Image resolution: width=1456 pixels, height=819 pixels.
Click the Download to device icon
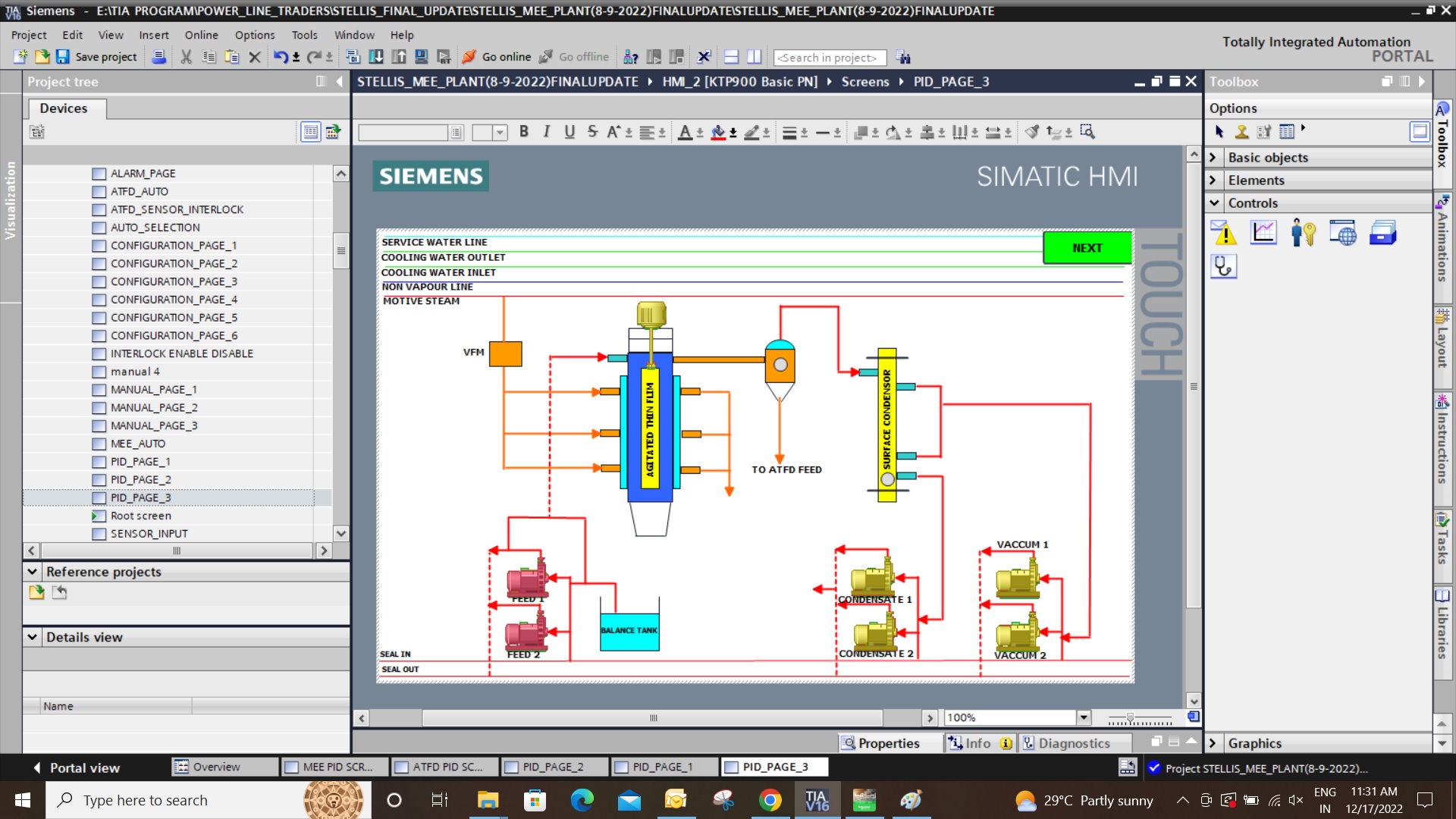(376, 57)
